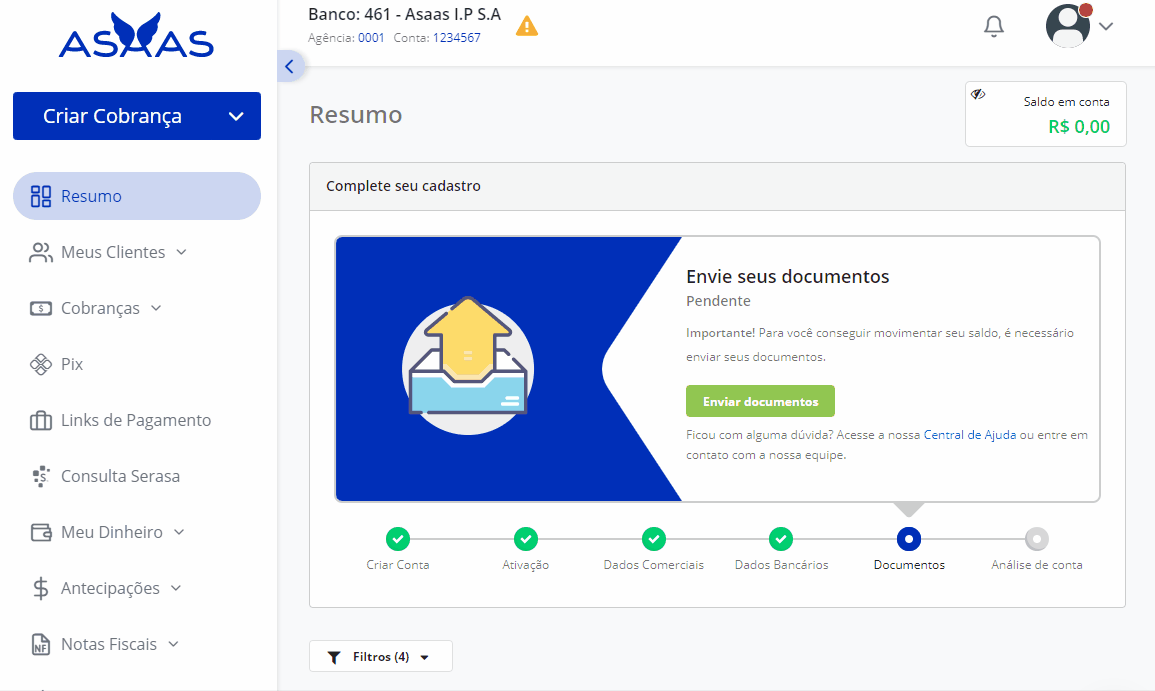Open the user profile avatar
Screen dimensions: 1155x691
click(1068, 26)
